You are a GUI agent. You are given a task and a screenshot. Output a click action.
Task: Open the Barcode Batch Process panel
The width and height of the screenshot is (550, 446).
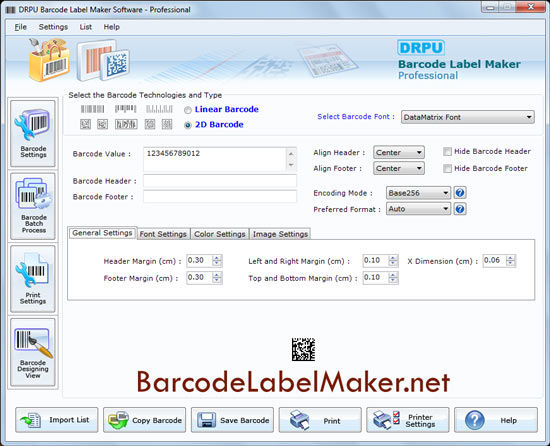33,206
